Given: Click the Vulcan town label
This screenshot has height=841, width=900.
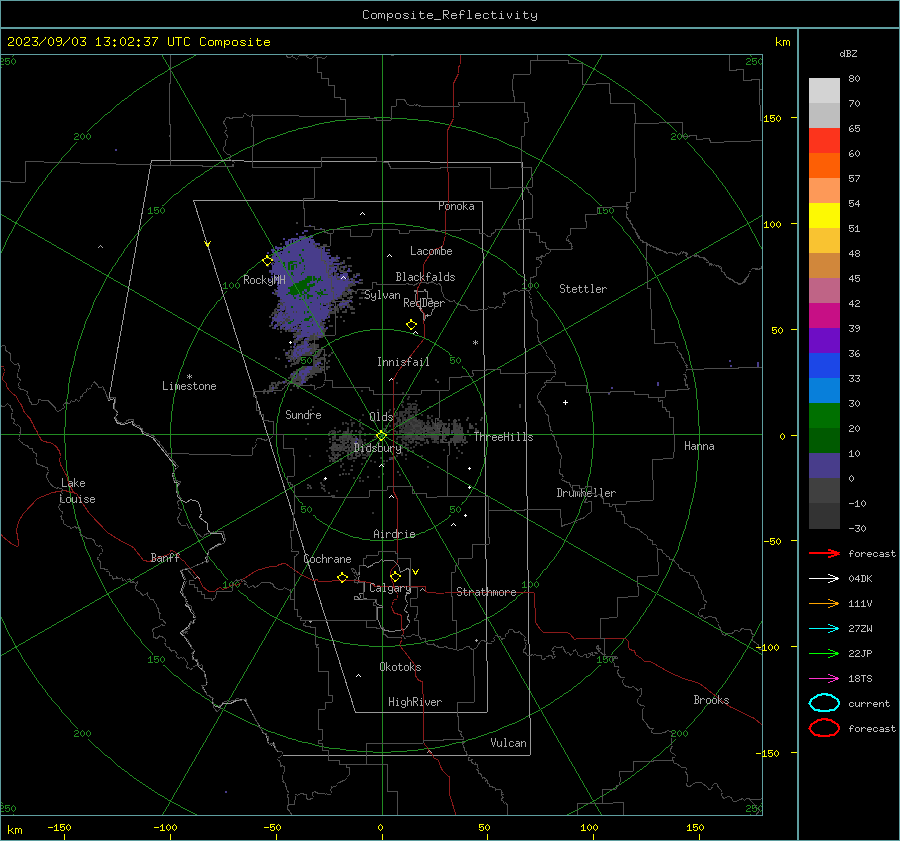Looking at the screenshot, I should [x=508, y=743].
